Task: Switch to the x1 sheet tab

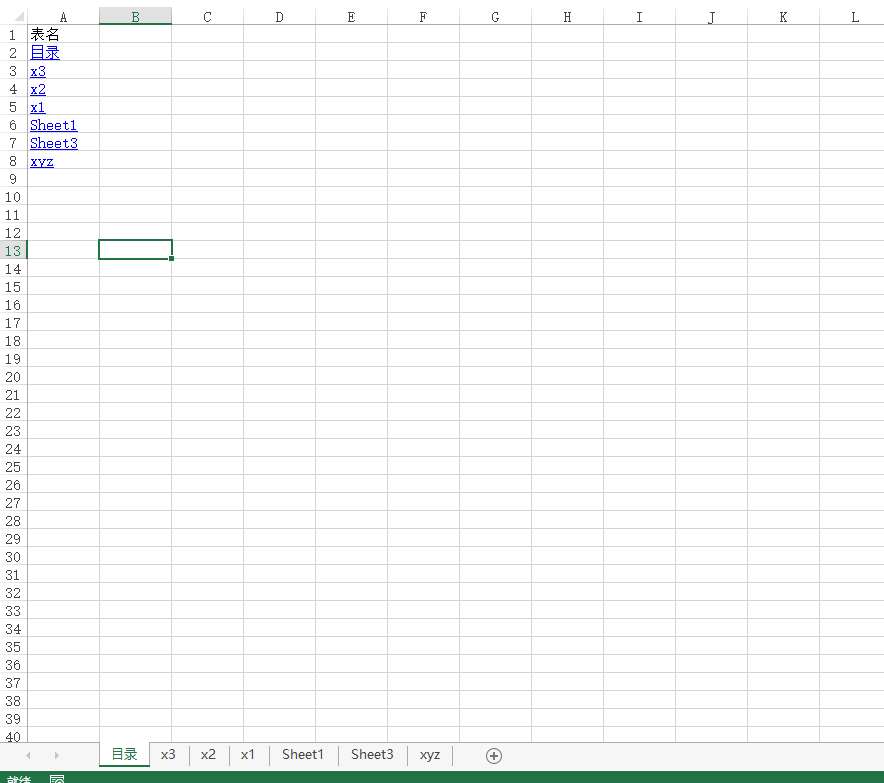Action: [247, 754]
